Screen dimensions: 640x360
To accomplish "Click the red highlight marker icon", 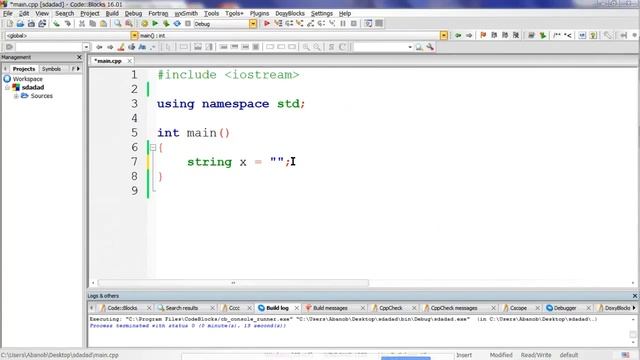I will click(x=121, y=47).
